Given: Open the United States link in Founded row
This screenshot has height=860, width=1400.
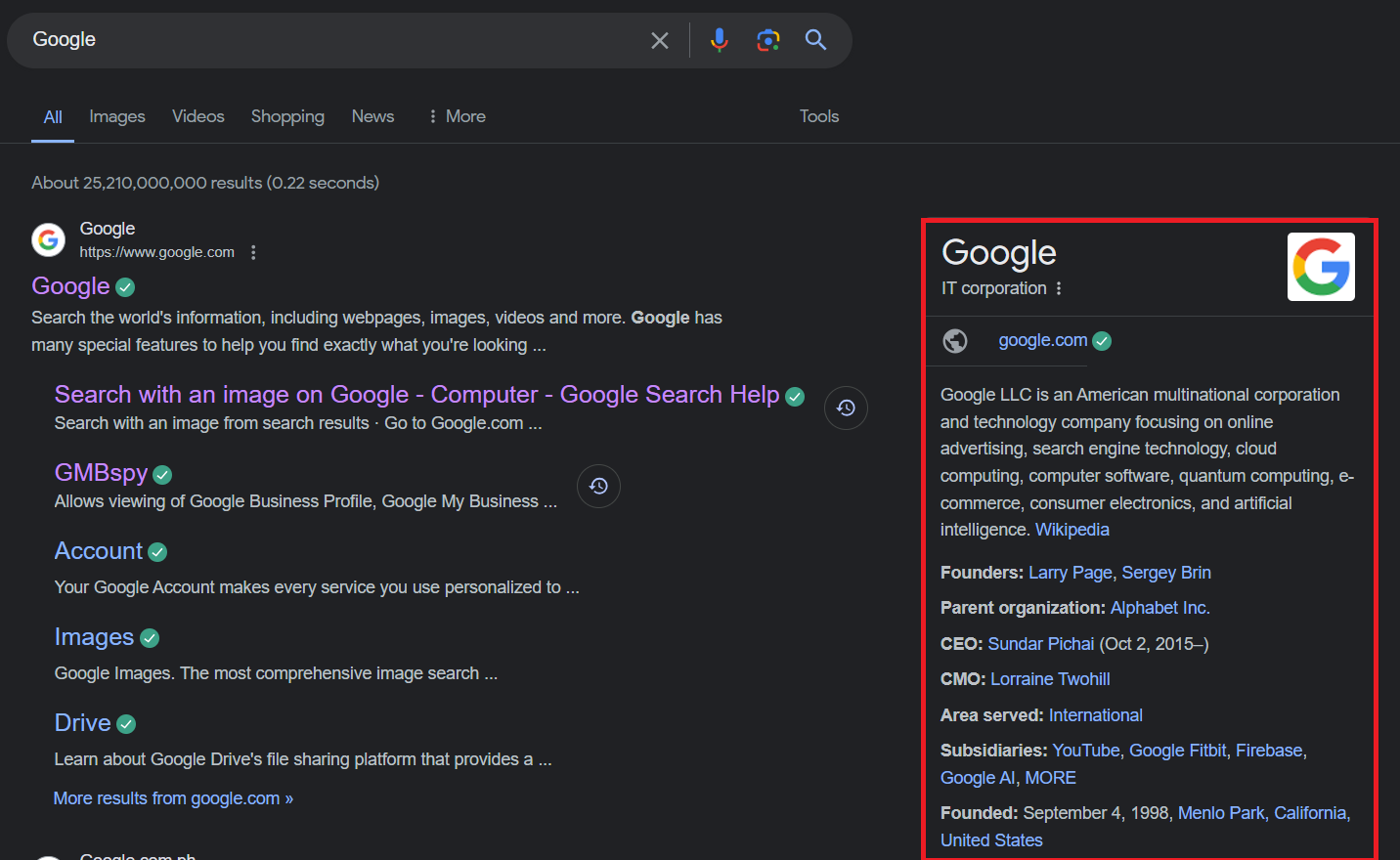Looking at the screenshot, I should 991,840.
